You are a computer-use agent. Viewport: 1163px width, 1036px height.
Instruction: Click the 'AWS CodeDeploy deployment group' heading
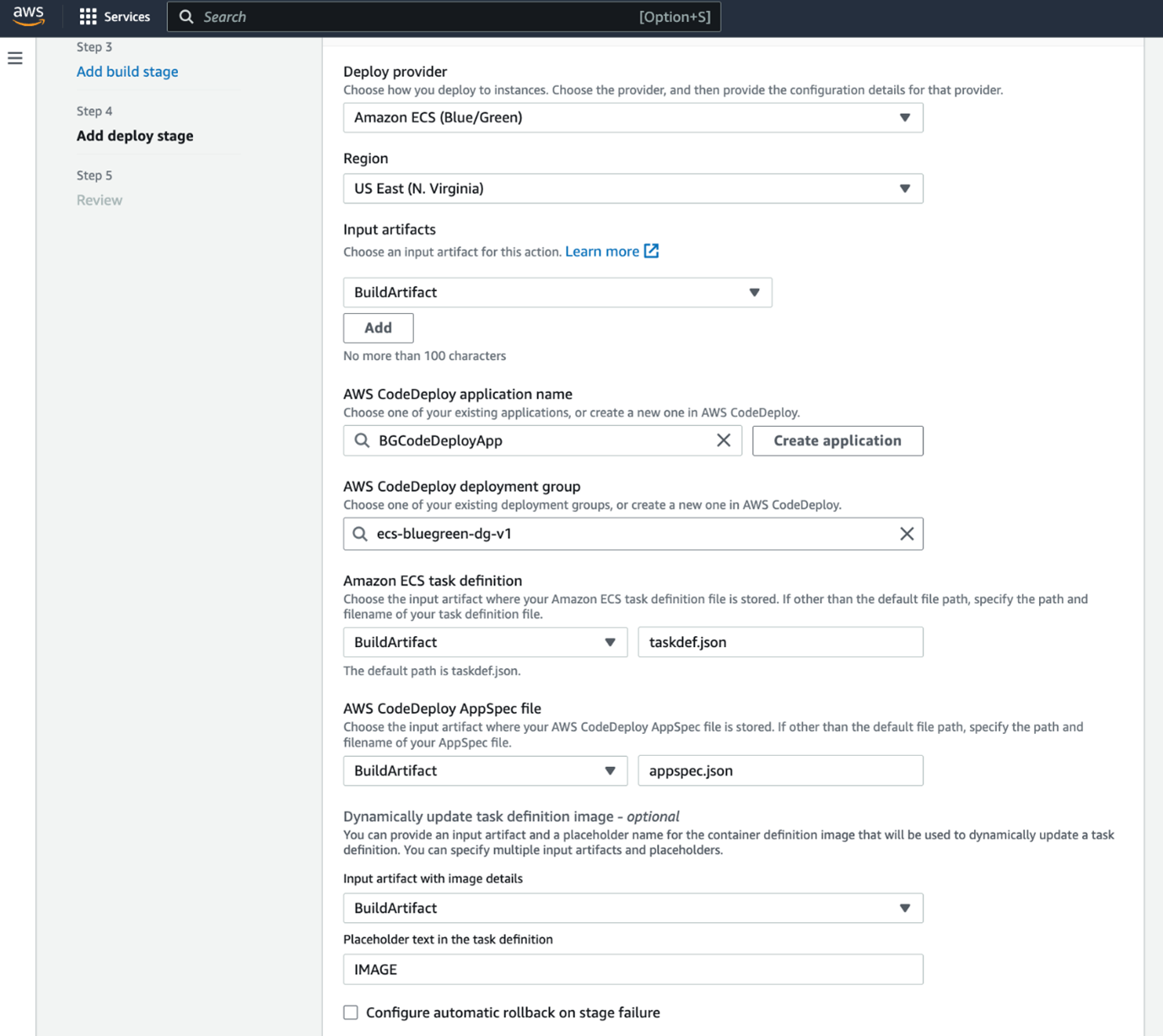pos(462,487)
